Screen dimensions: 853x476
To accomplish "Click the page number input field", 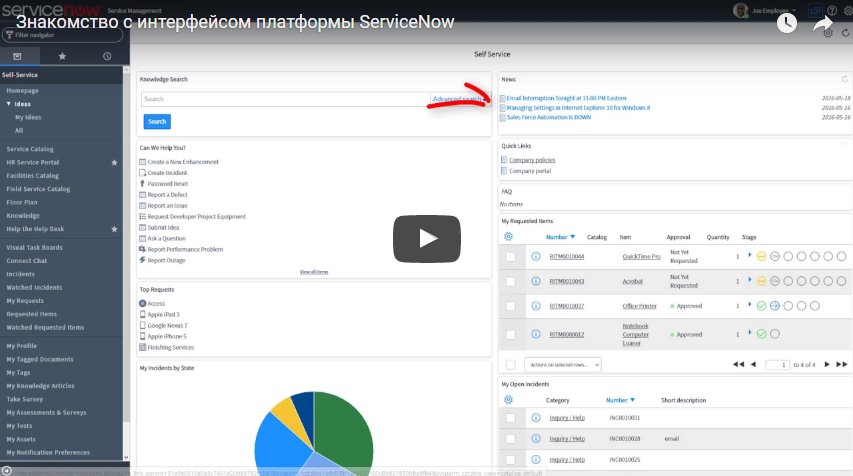I will coord(777,364).
